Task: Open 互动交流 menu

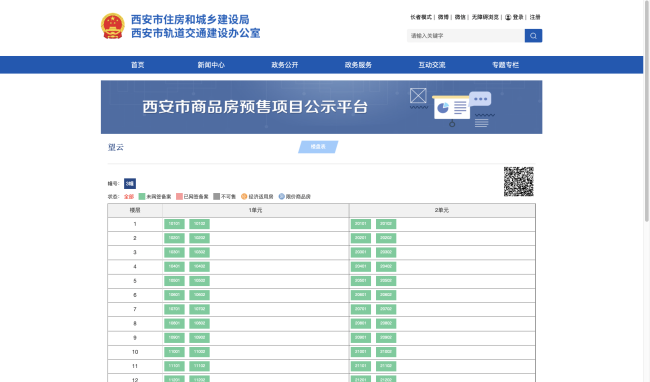Action: click(432, 65)
